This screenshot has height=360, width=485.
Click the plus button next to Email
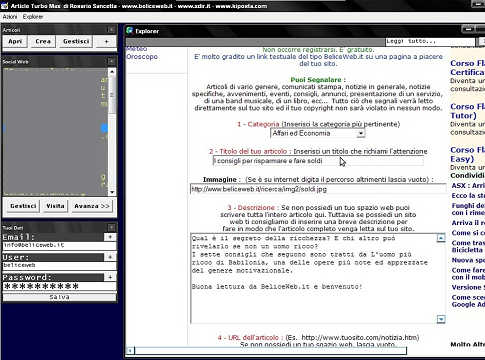click(x=110, y=237)
